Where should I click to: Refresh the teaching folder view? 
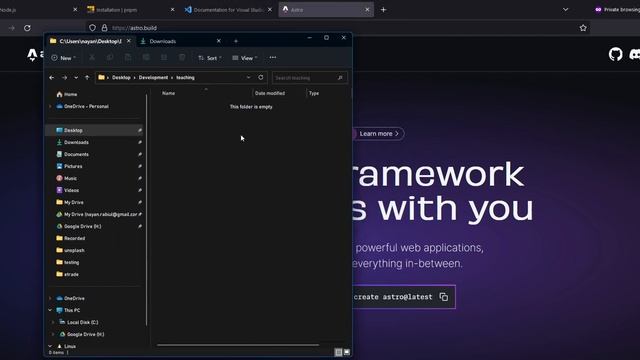(260, 77)
